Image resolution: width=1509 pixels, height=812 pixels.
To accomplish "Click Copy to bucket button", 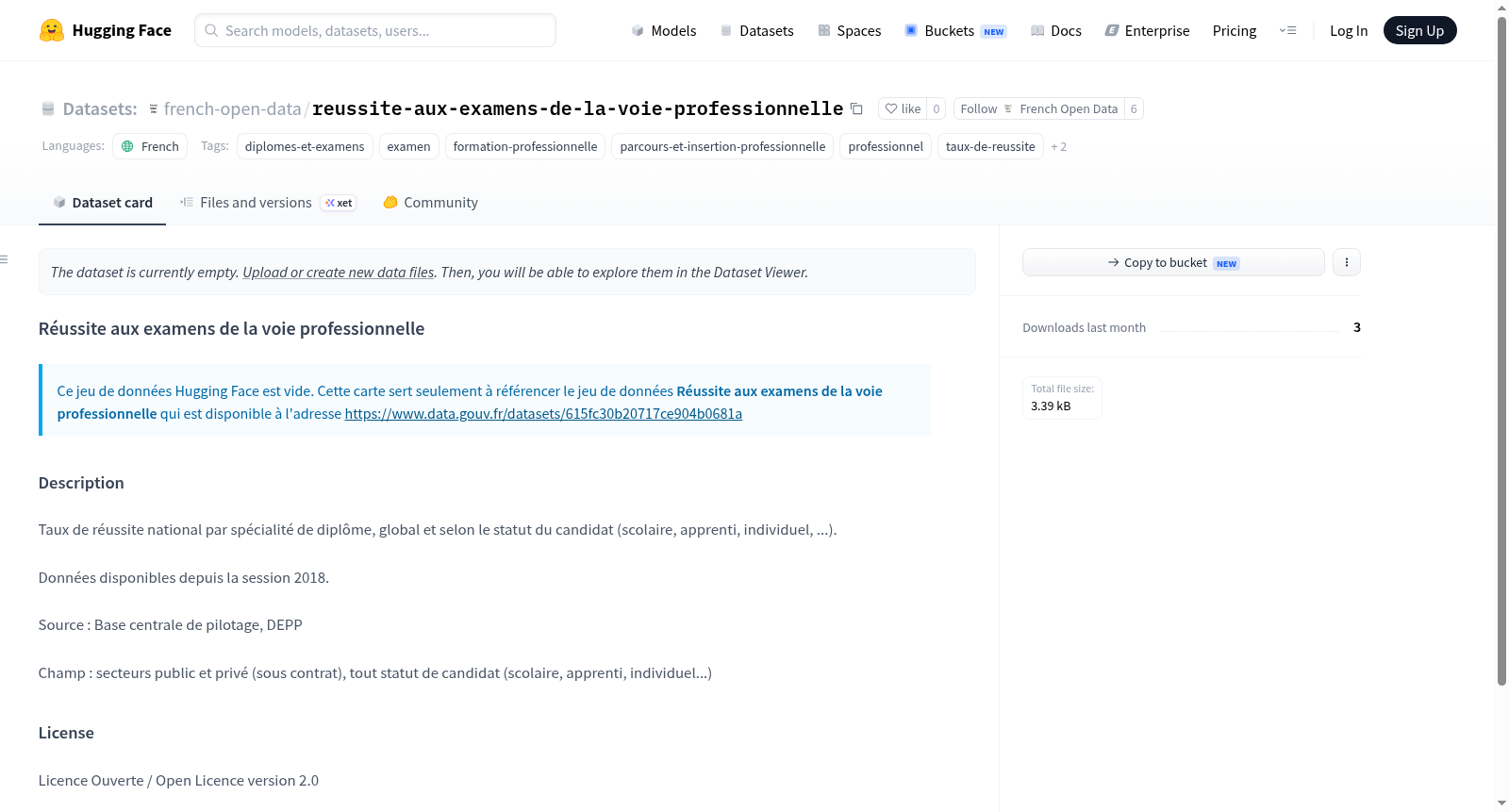I will click(x=1173, y=262).
